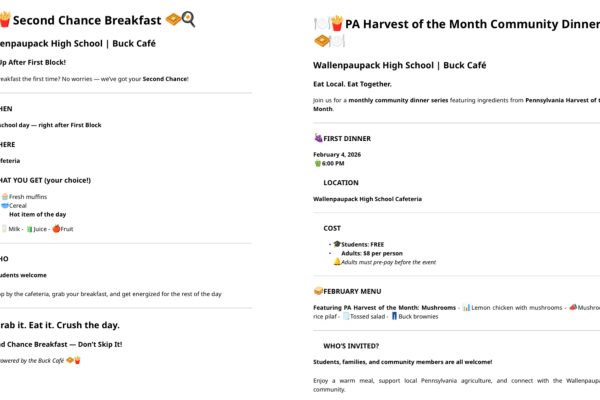The image size is (600, 400).
Task: Click the Second Chance Breakfast title text
Action: tap(87, 19)
